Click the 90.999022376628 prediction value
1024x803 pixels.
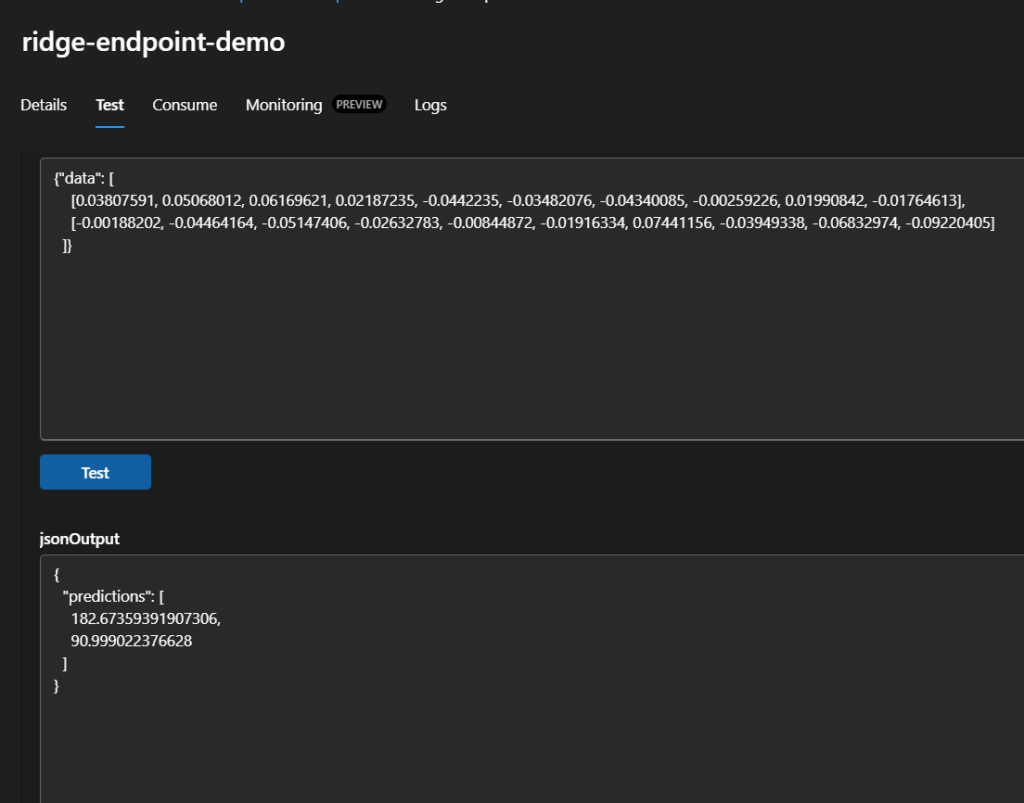(x=131, y=641)
